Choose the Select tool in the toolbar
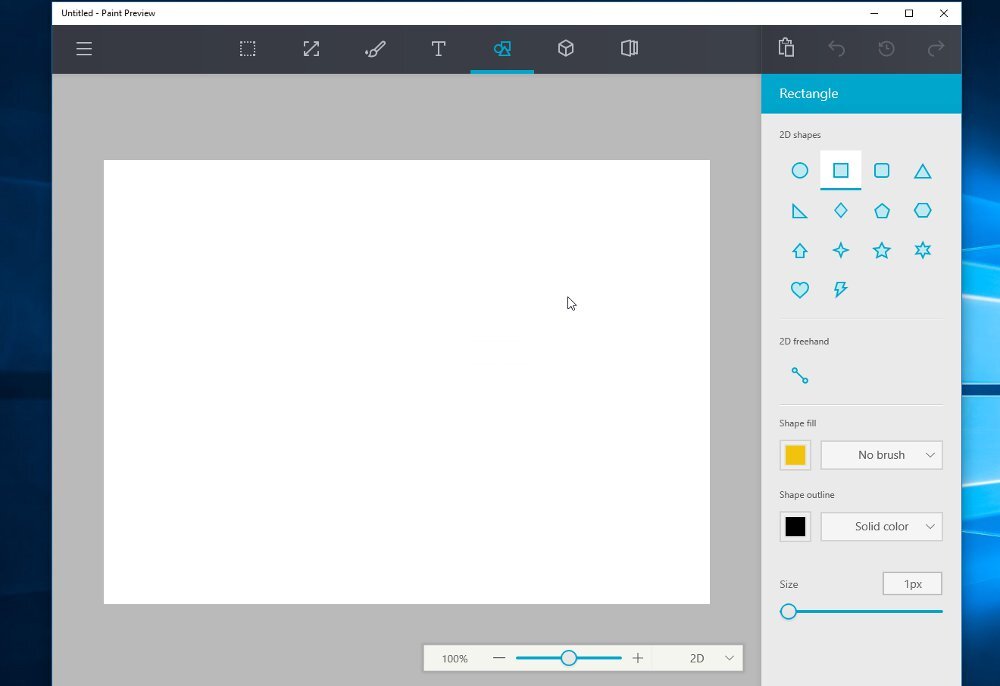This screenshot has height=686, width=1000. tap(247, 49)
